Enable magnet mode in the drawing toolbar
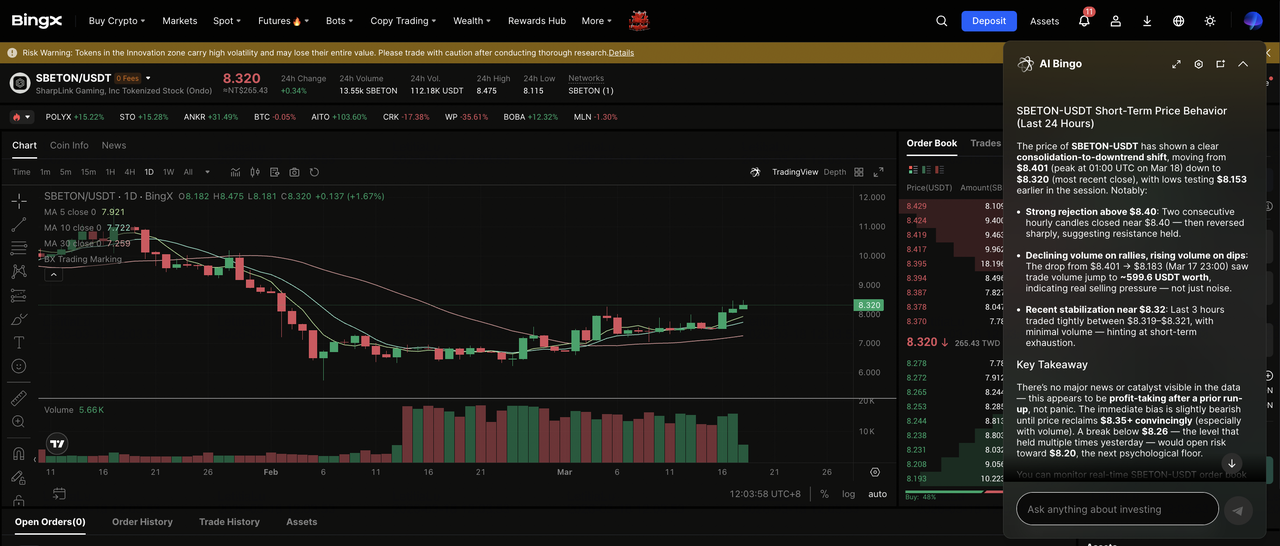Viewport: 1280px width, 546px height. [19, 453]
